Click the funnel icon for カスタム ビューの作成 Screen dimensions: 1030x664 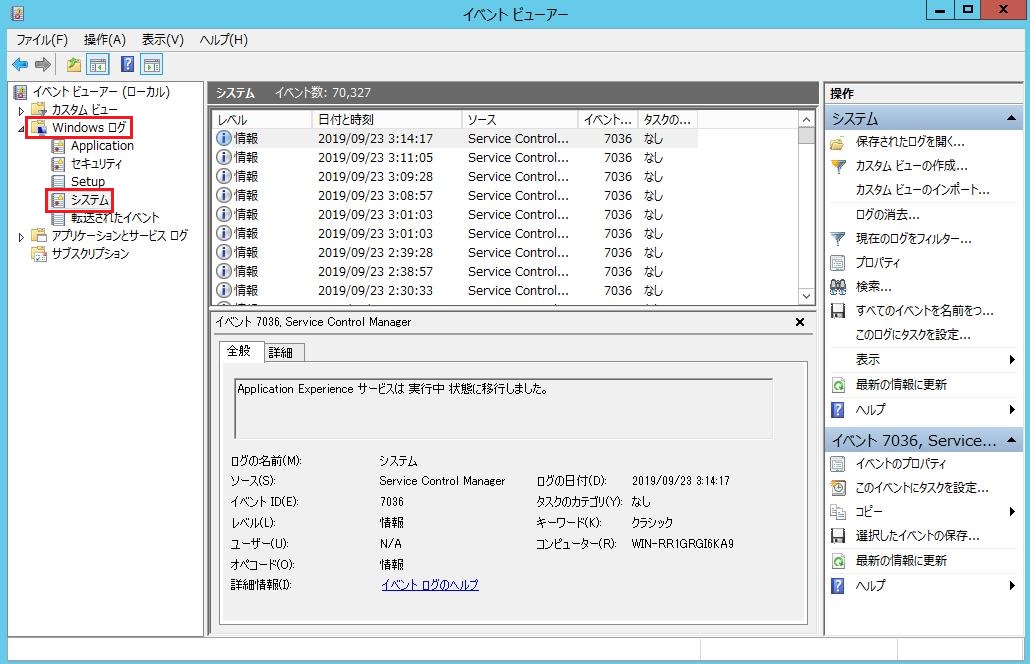(x=838, y=166)
